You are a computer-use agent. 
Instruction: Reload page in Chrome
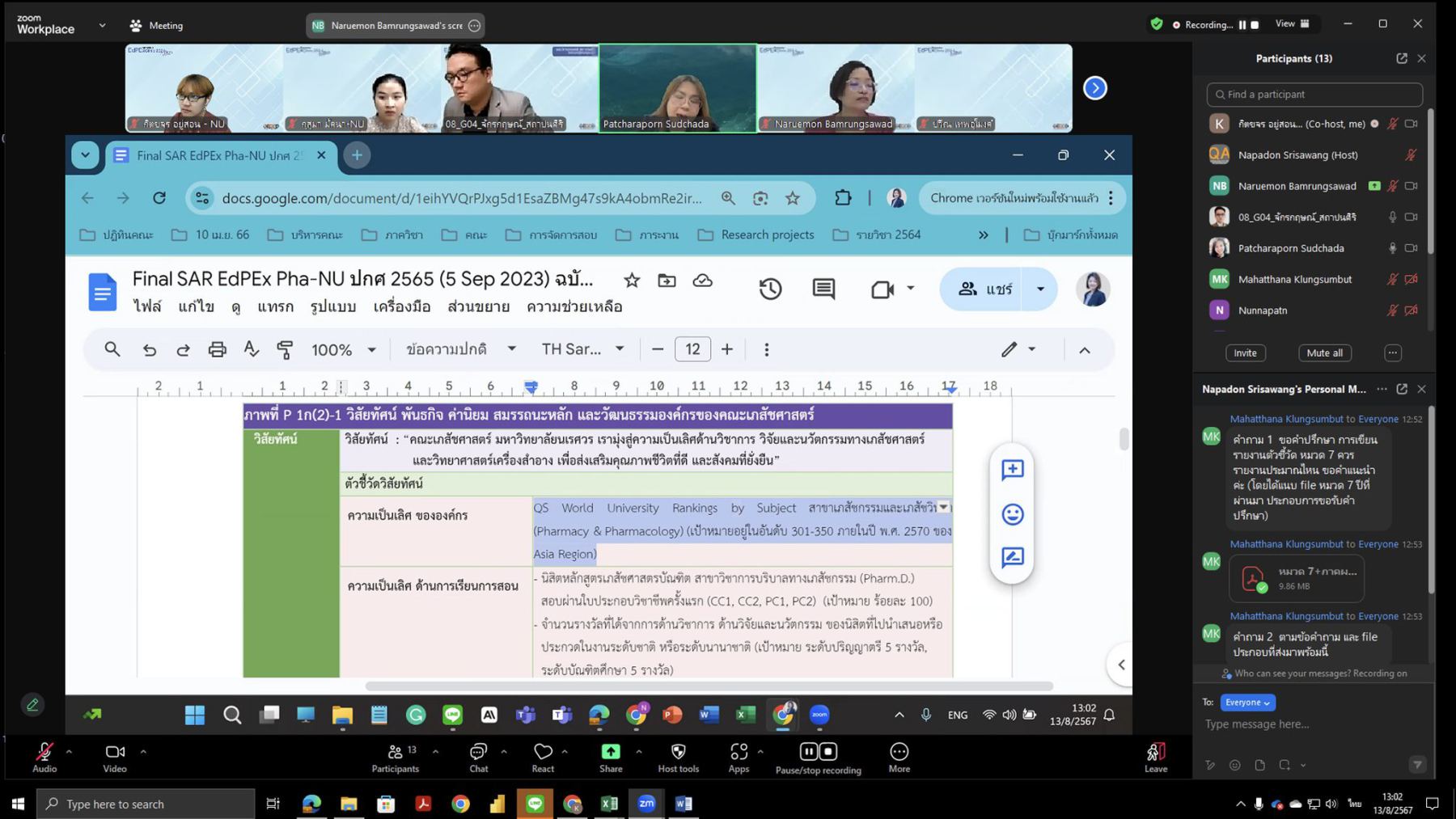pyautogui.click(x=159, y=198)
